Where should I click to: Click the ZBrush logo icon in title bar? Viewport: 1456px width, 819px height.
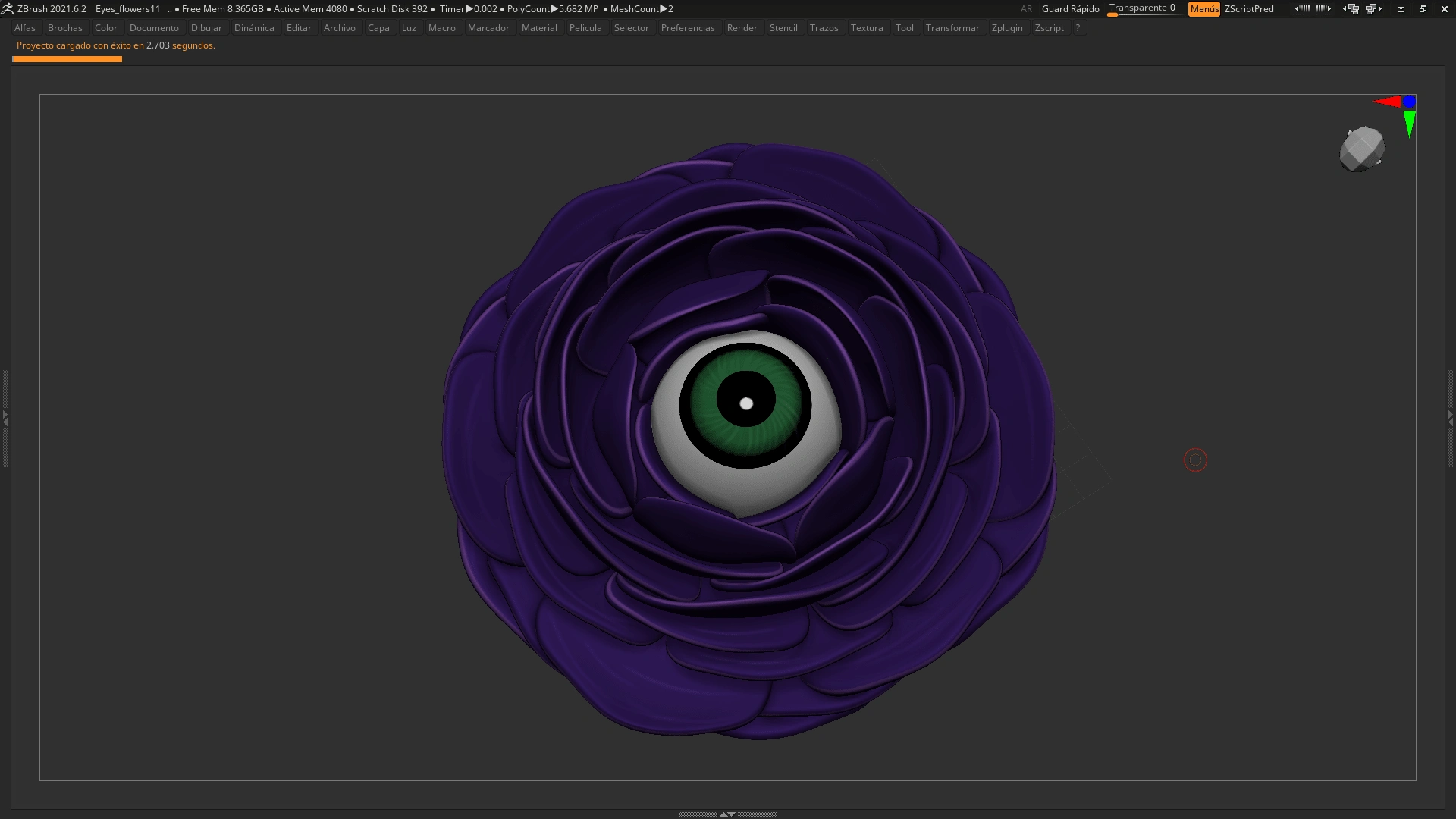pos(7,8)
